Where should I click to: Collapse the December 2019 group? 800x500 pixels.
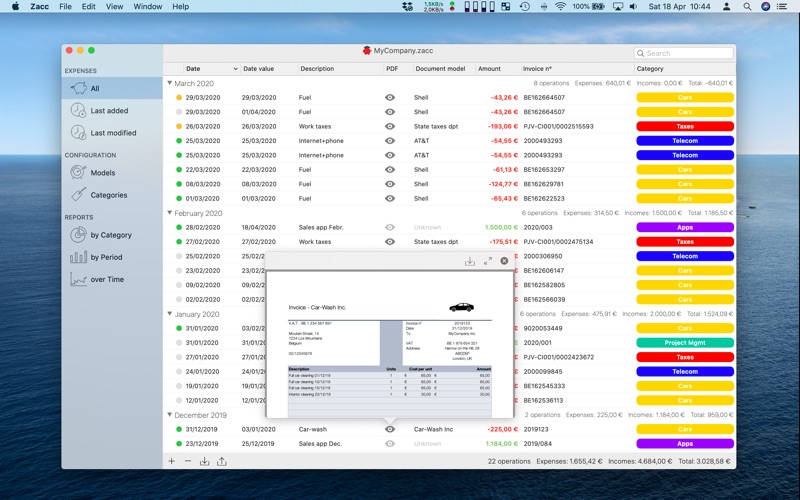tap(169, 415)
